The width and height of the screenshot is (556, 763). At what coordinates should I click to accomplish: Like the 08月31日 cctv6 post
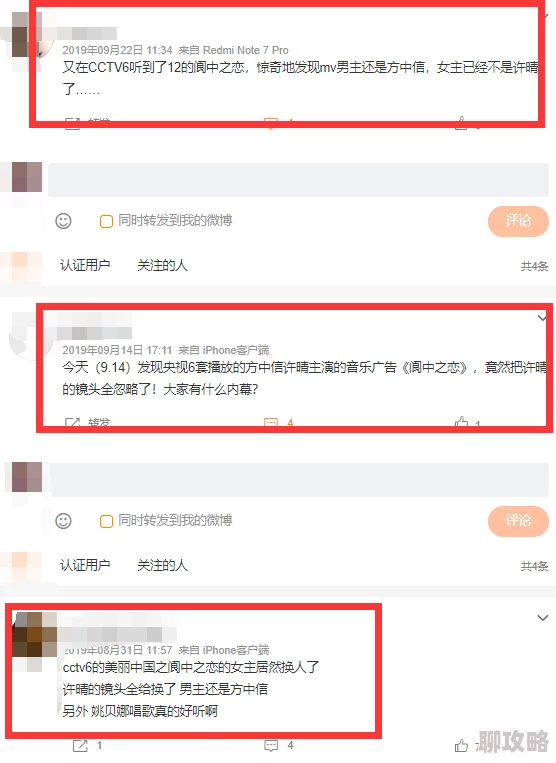tap(461, 745)
